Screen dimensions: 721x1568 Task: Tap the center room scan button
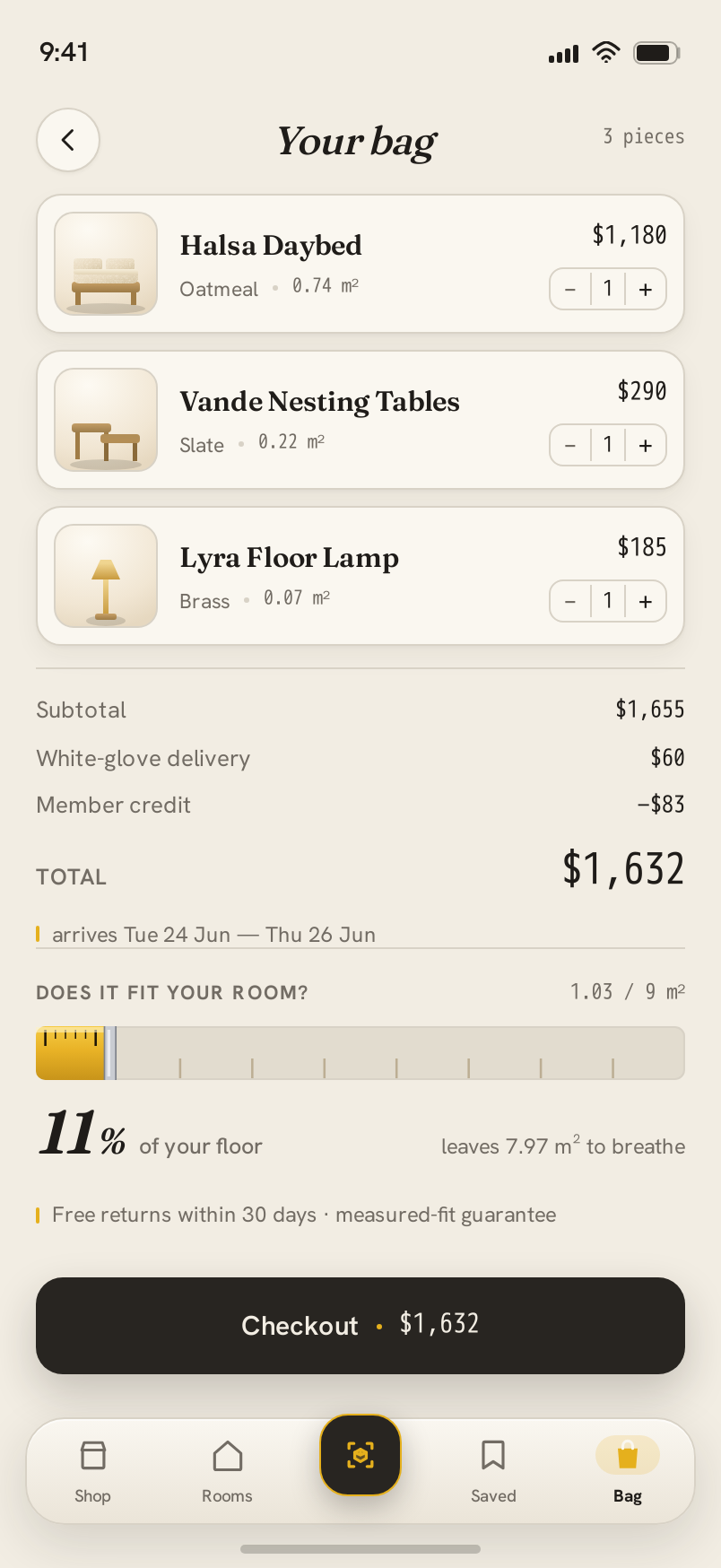pos(360,1455)
